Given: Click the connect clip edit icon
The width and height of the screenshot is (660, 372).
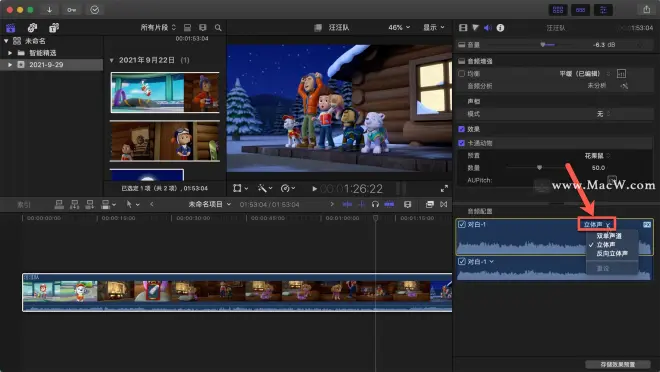Looking at the screenshot, I should pos(59,205).
